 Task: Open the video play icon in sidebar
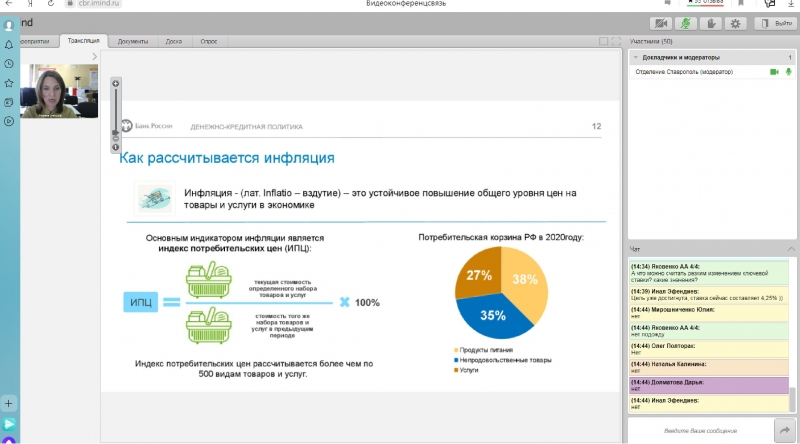click(9, 121)
